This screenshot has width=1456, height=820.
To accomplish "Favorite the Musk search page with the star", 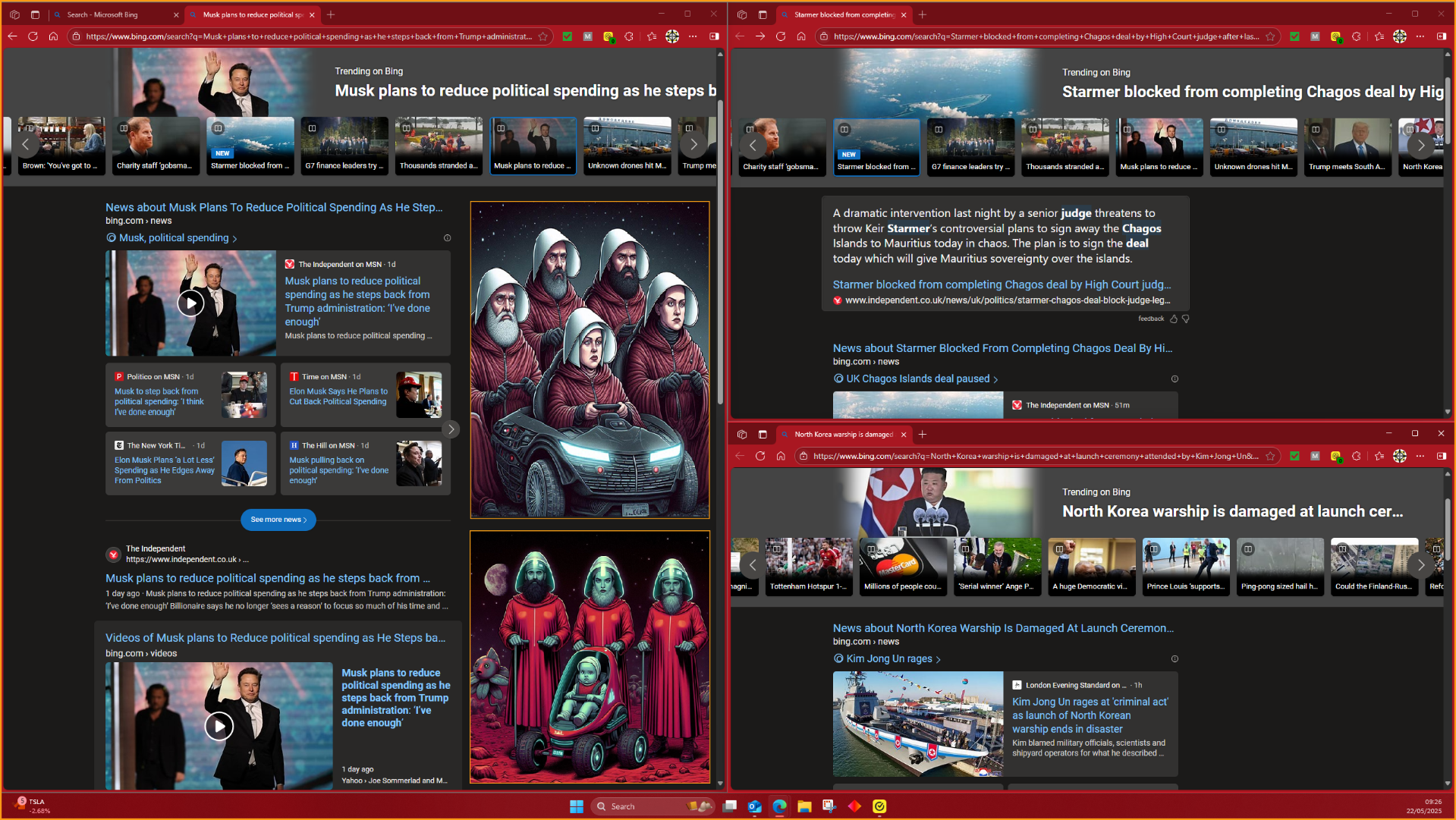I will pyautogui.click(x=543, y=36).
